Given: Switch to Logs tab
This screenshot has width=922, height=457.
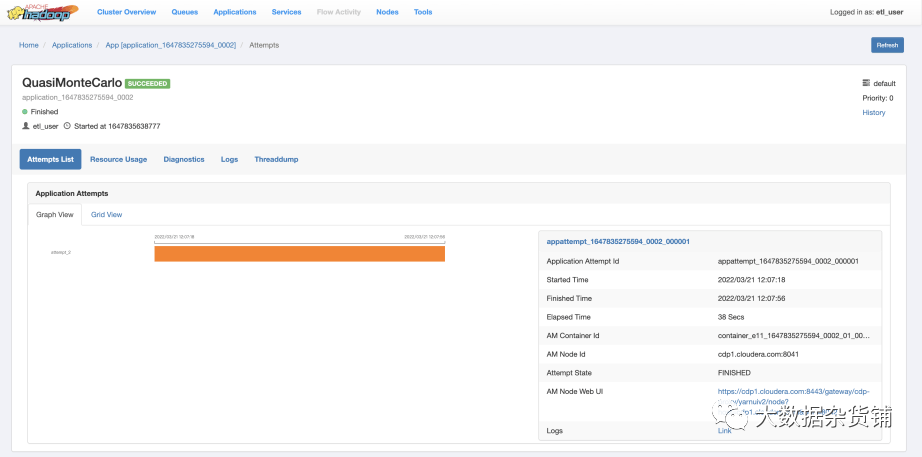Looking at the screenshot, I should (229, 159).
